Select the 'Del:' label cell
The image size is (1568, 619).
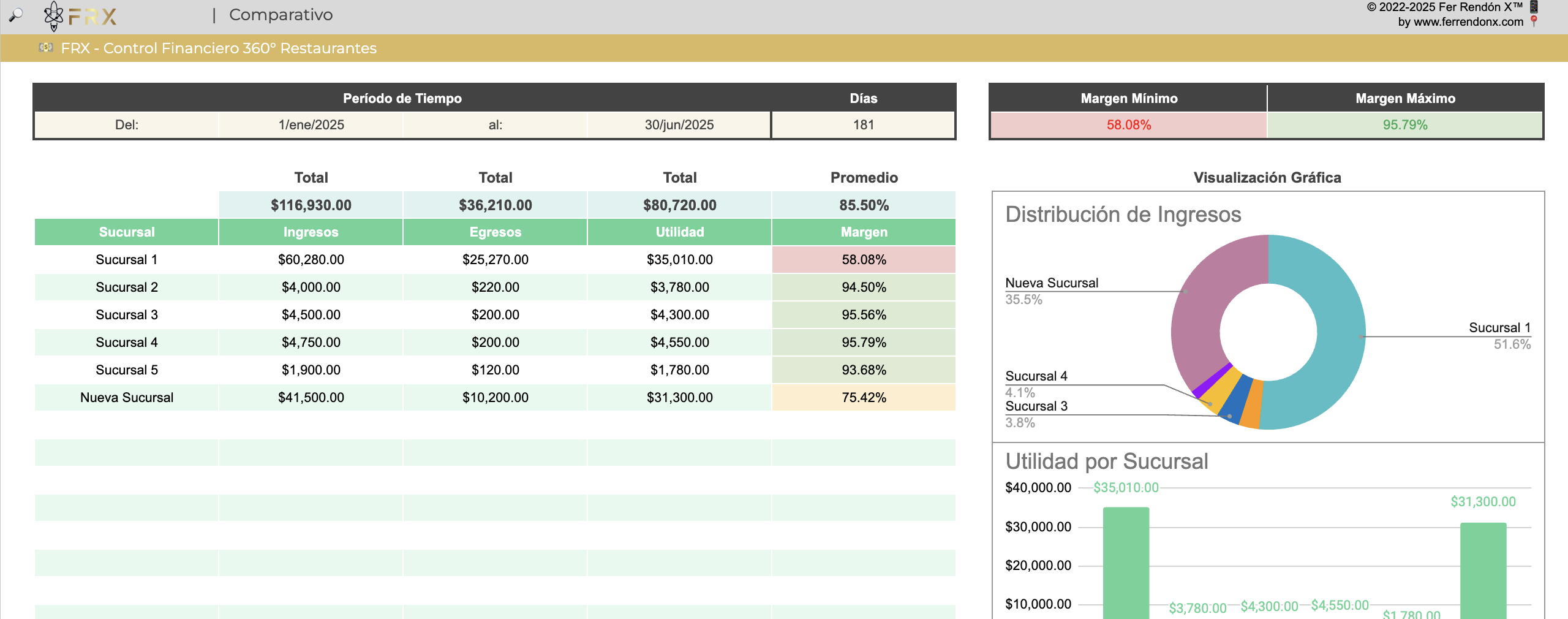pos(127,125)
